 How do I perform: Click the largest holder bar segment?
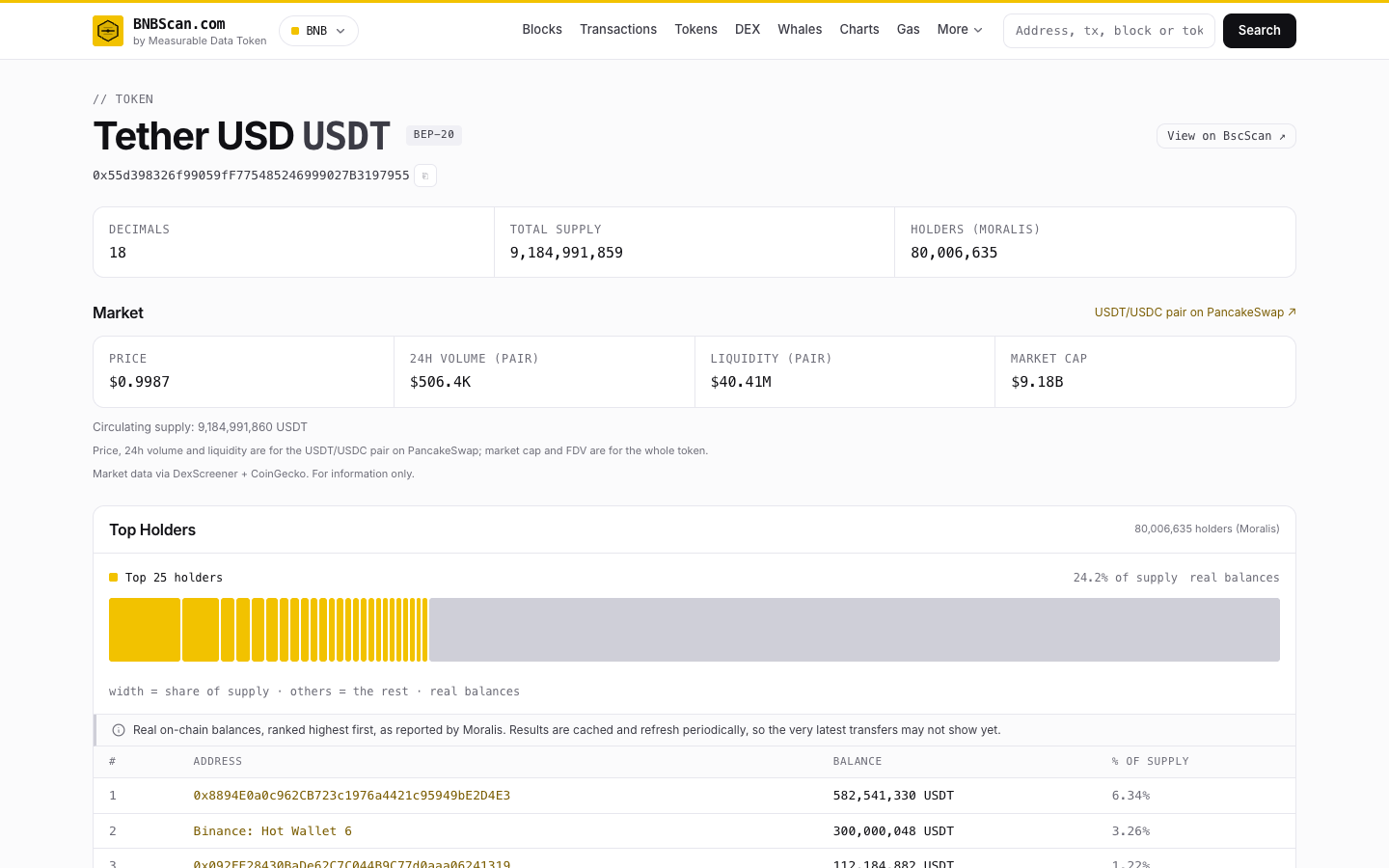coord(145,630)
